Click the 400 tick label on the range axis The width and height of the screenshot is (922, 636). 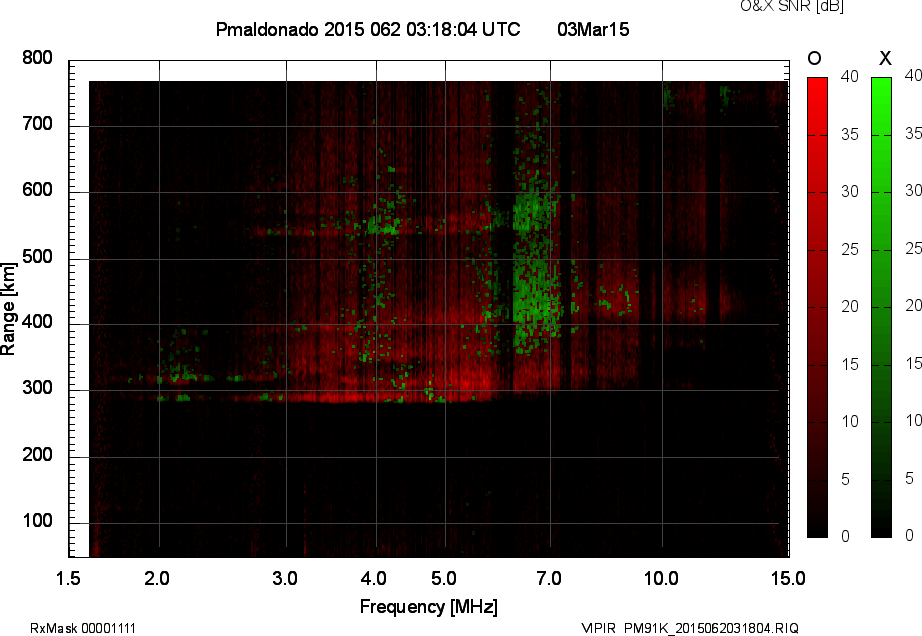pos(37,322)
